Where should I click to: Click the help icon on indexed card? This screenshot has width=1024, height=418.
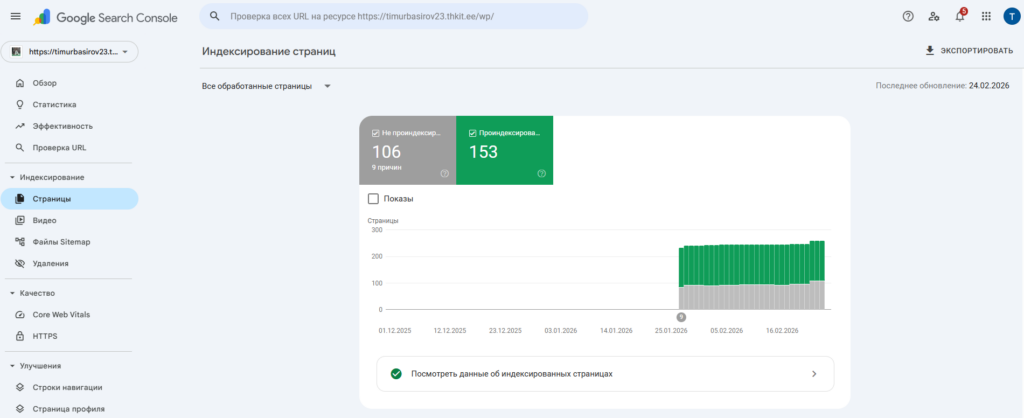point(541,173)
